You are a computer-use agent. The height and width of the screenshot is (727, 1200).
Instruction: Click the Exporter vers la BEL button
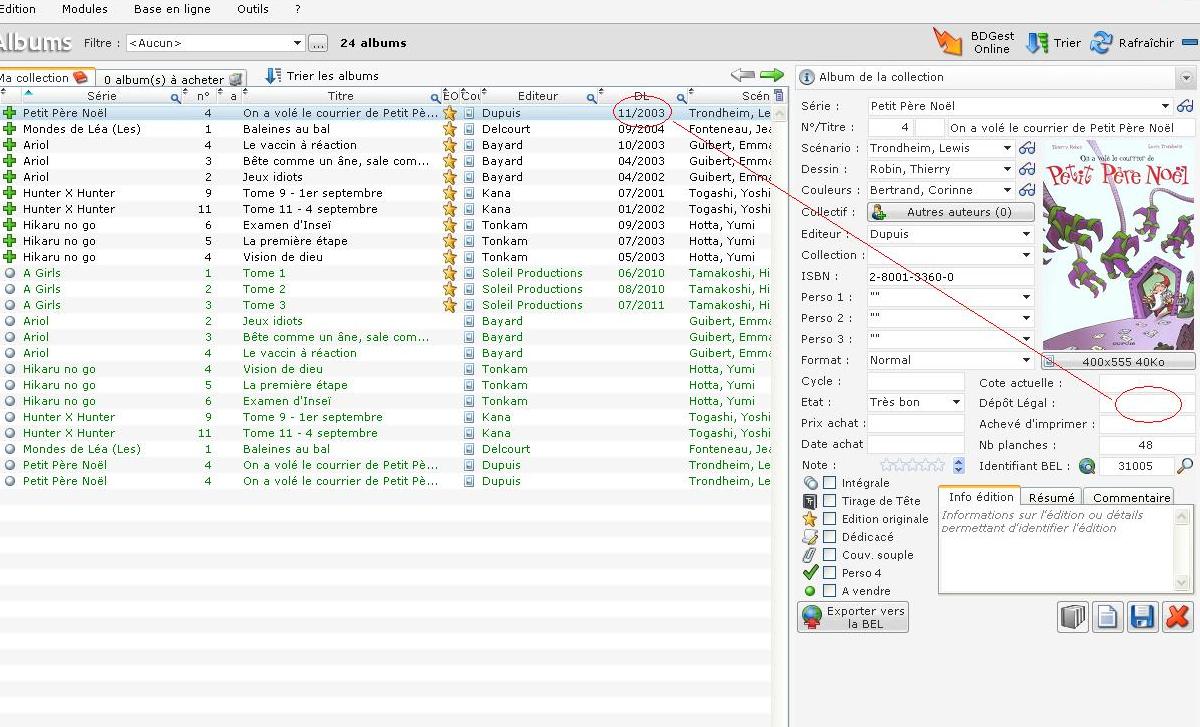853,617
